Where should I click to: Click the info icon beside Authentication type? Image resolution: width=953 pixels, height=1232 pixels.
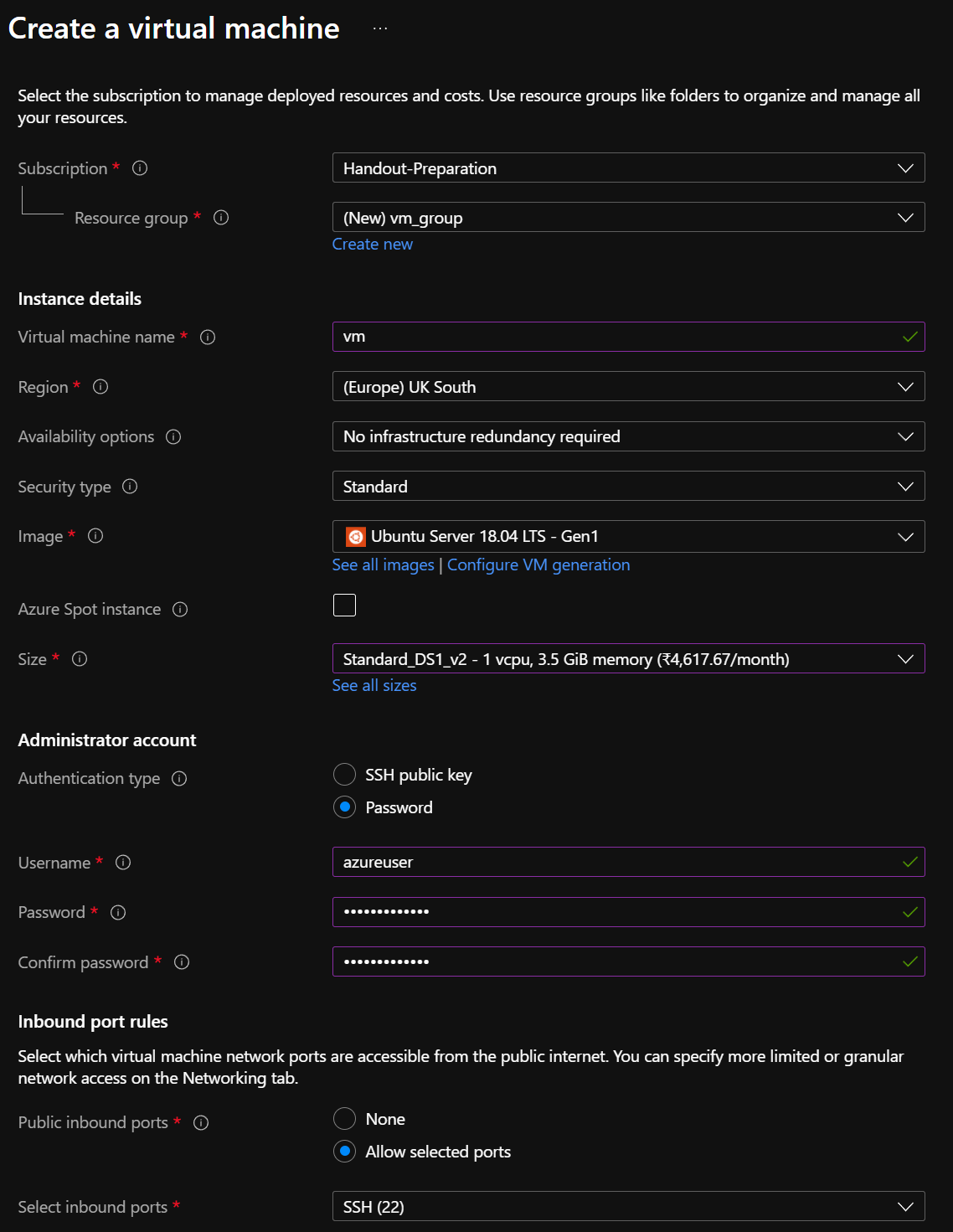coord(179,778)
